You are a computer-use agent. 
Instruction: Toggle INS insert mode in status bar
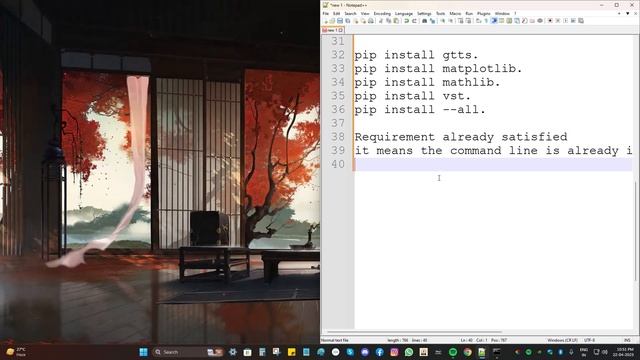(627, 340)
